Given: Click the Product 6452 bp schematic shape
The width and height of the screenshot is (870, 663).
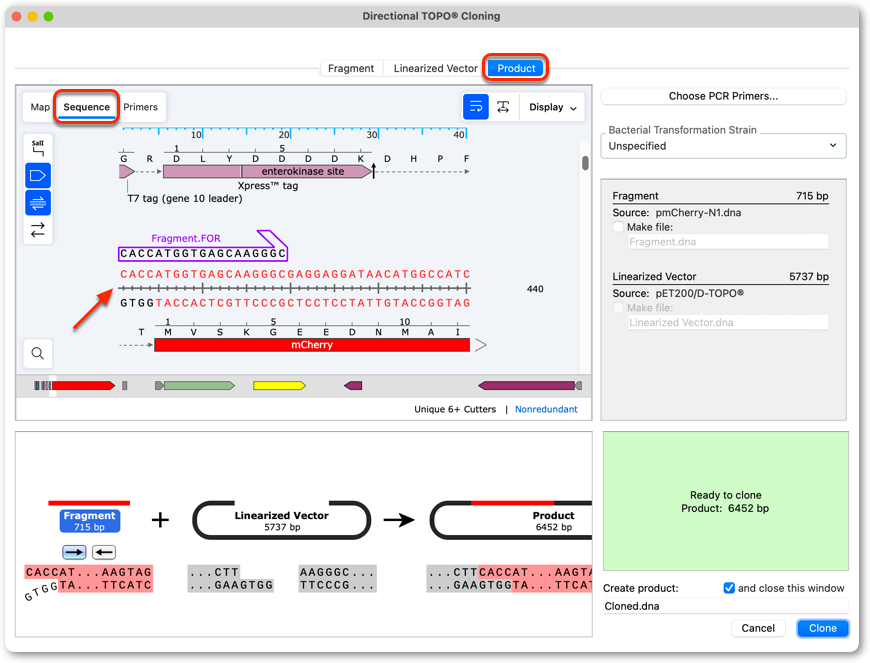Looking at the screenshot, I should (511, 520).
